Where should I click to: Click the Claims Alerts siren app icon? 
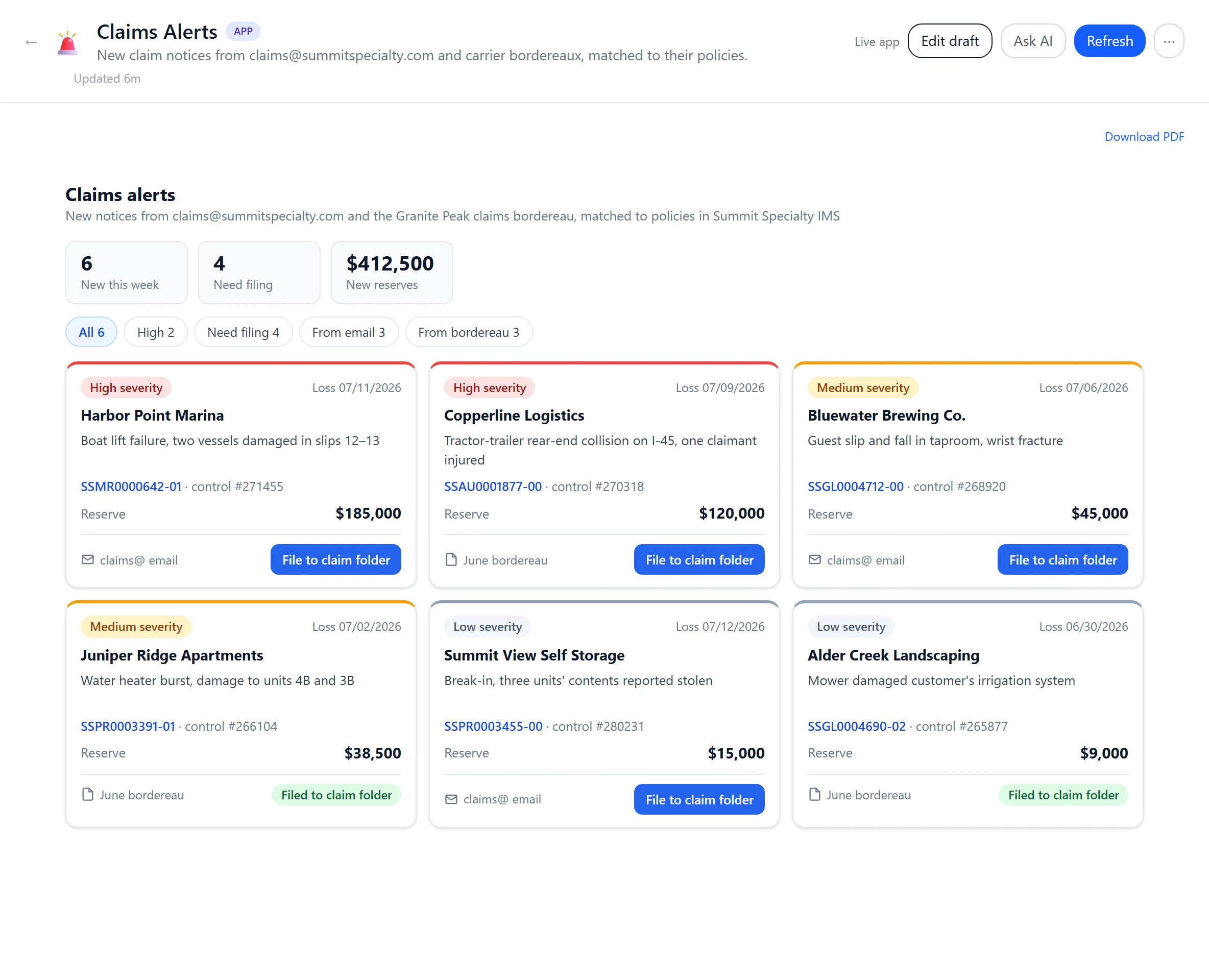(68, 42)
